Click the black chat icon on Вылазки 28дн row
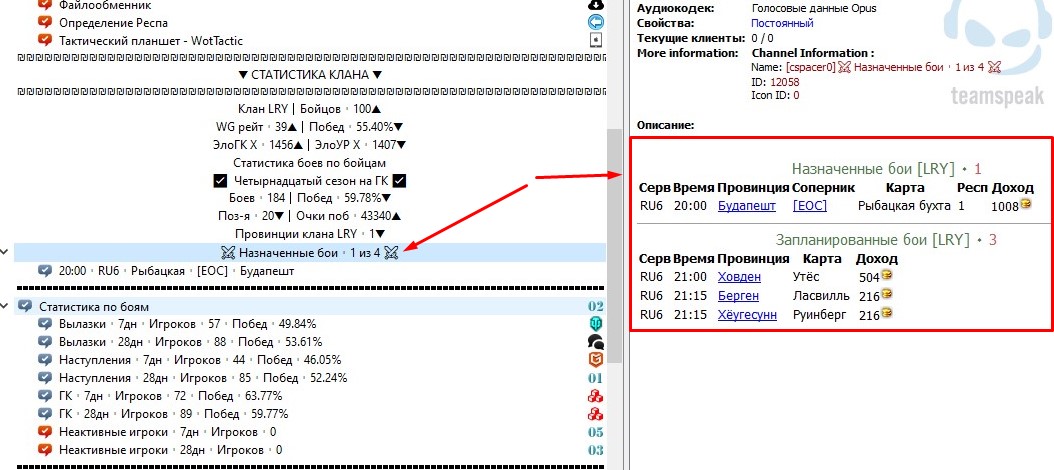 click(596, 342)
